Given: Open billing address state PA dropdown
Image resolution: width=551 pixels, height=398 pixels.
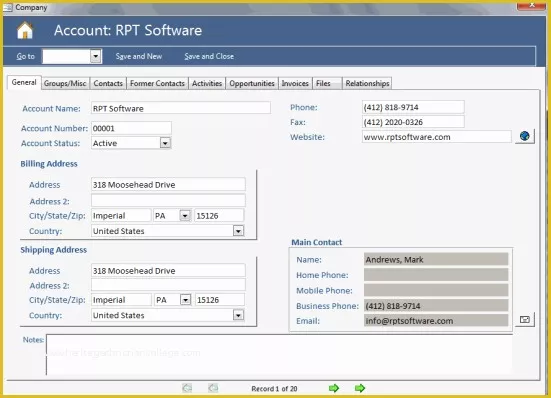Looking at the screenshot, I should coord(185,215).
